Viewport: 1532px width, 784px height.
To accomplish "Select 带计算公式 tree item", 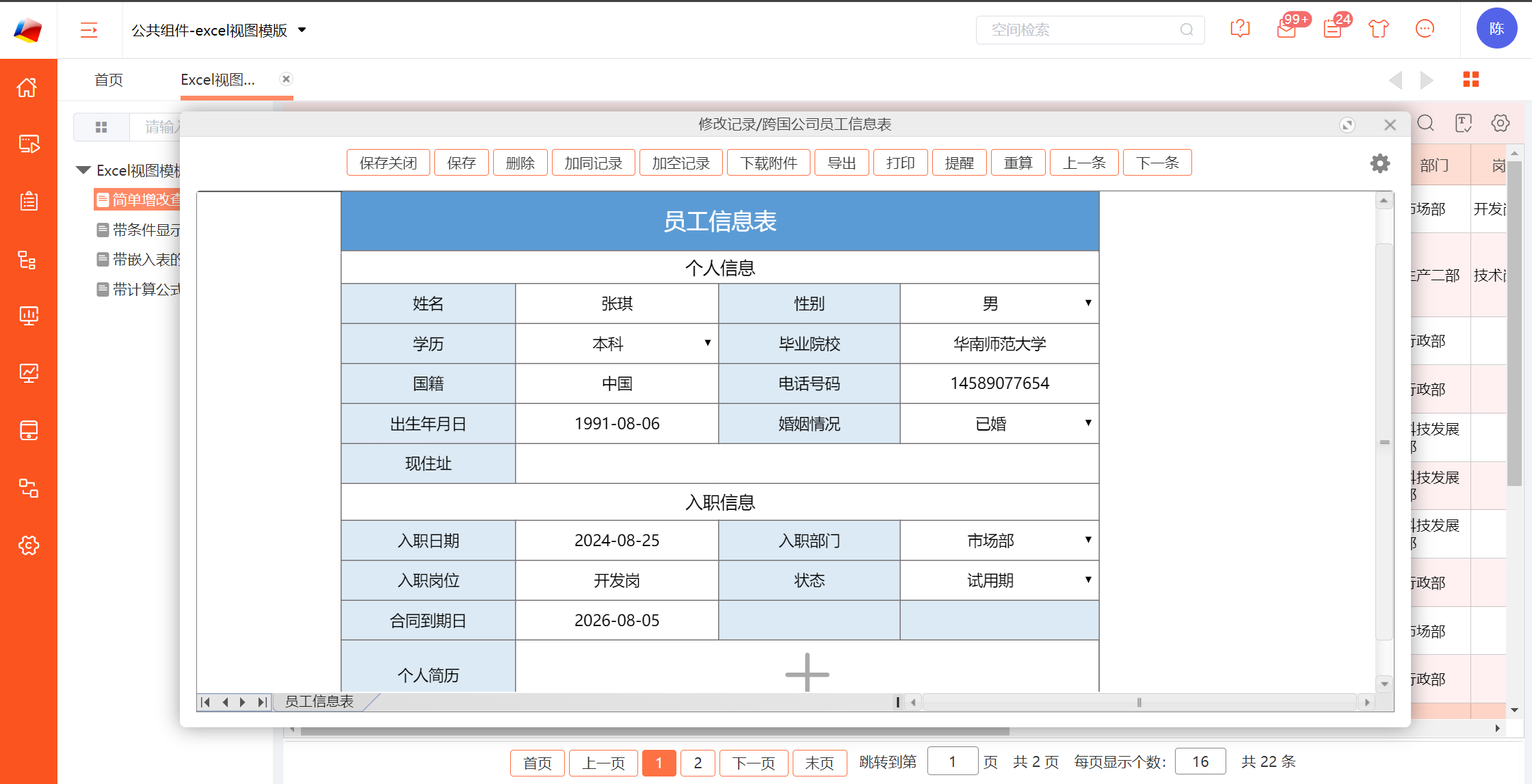I will pyautogui.click(x=140, y=290).
